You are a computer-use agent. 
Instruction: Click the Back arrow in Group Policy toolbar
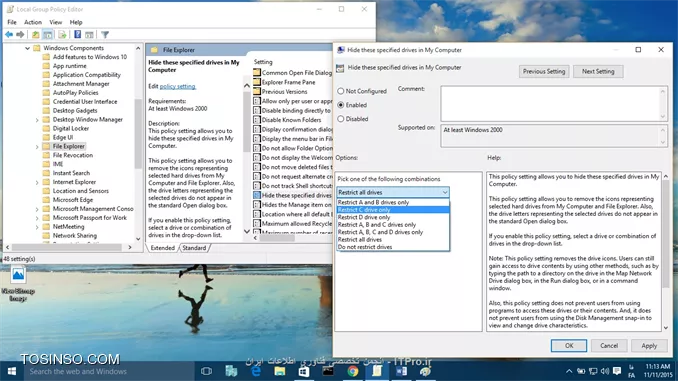click(9, 35)
